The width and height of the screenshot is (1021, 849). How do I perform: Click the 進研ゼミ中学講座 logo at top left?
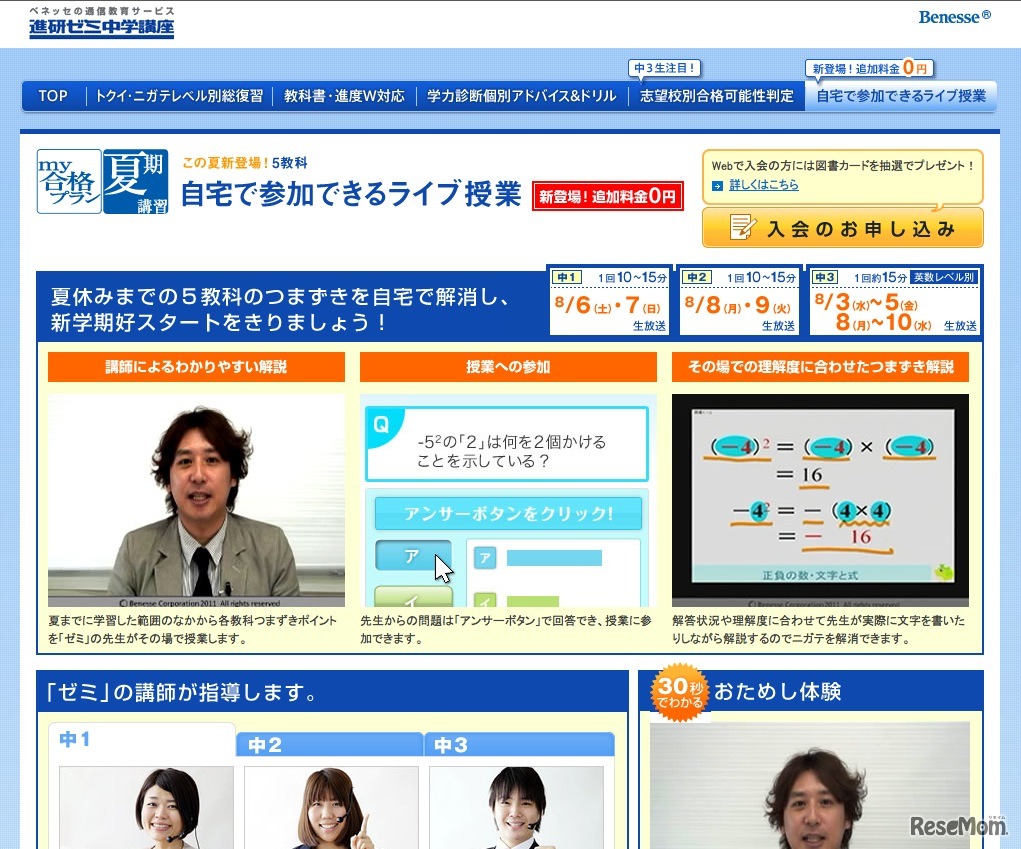[x=99, y=27]
